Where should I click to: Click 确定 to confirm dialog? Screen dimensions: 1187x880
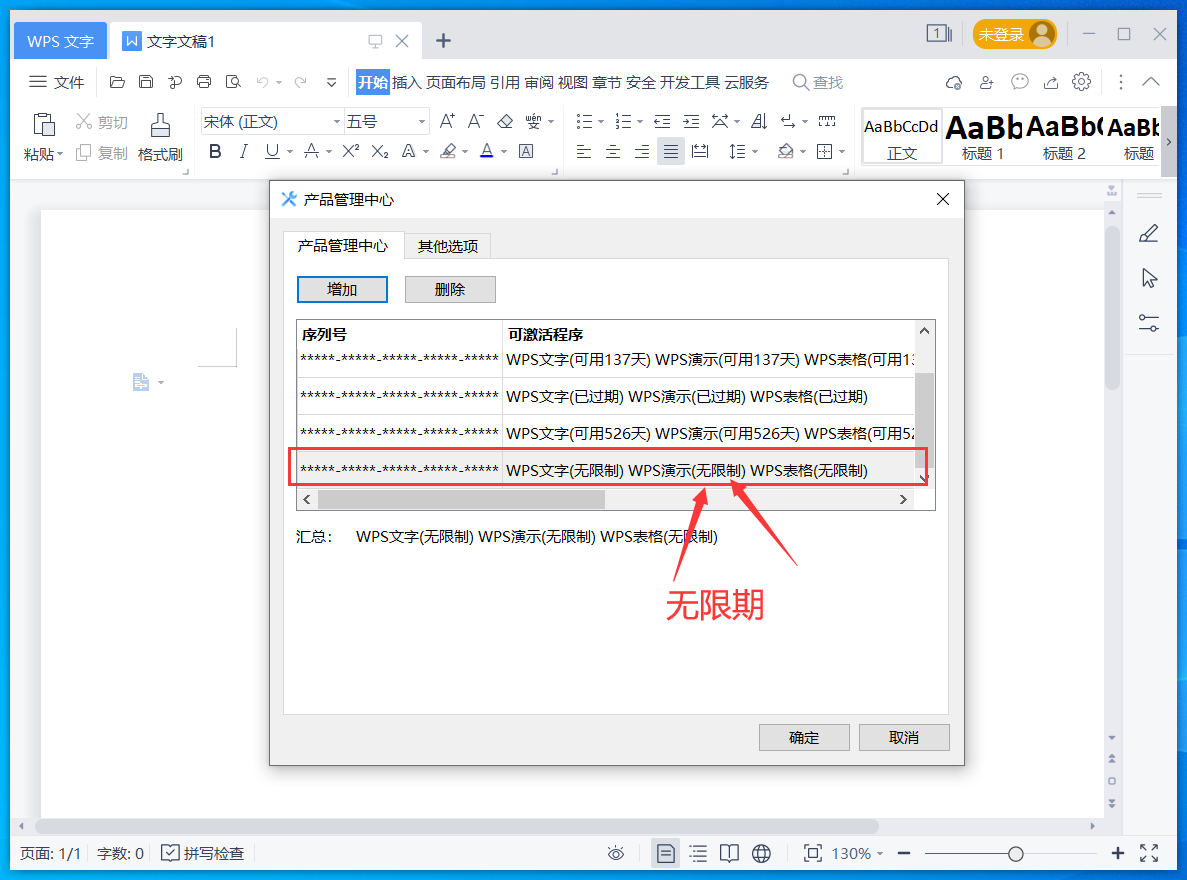tap(804, 738)
